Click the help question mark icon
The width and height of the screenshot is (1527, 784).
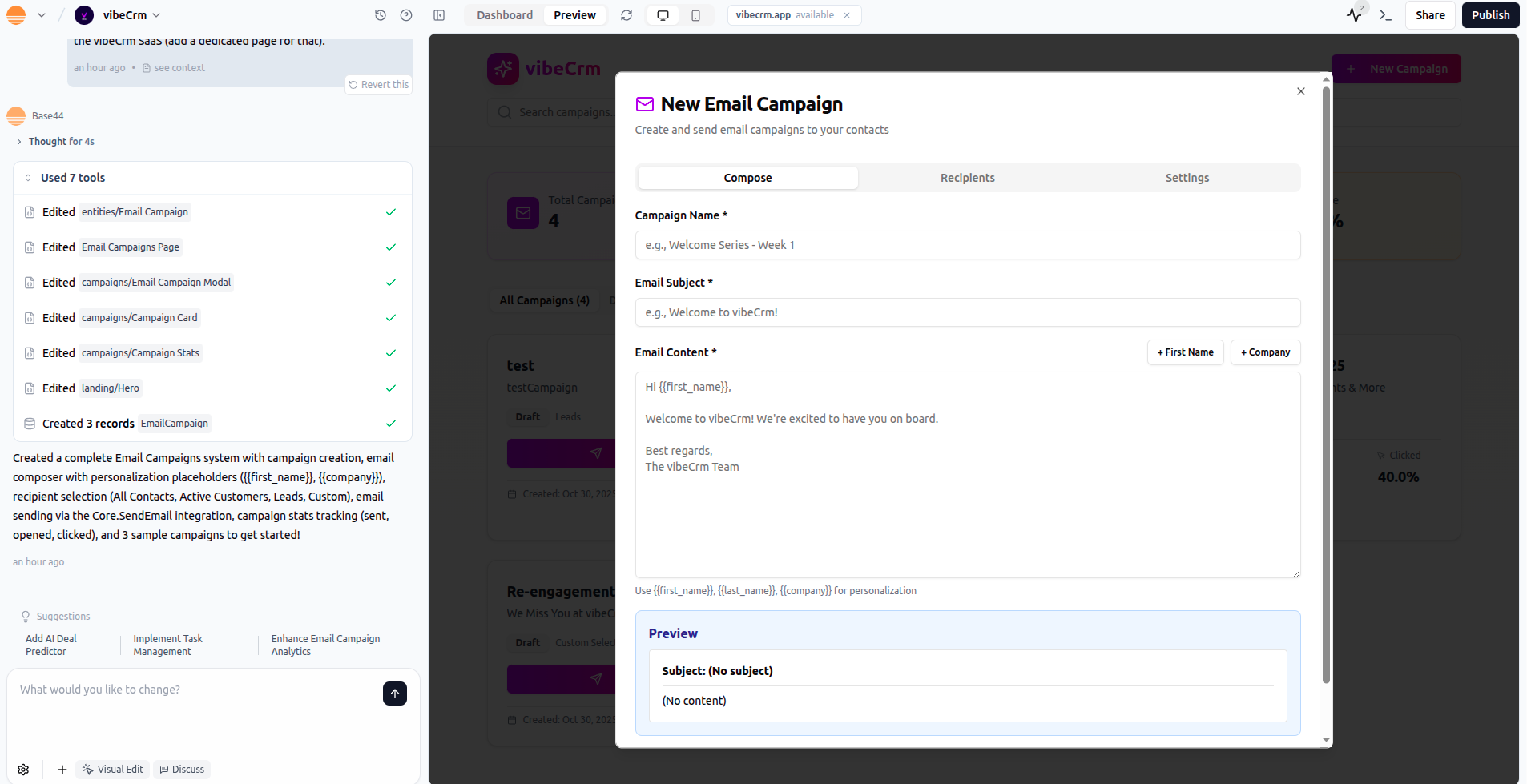[406, 15]
